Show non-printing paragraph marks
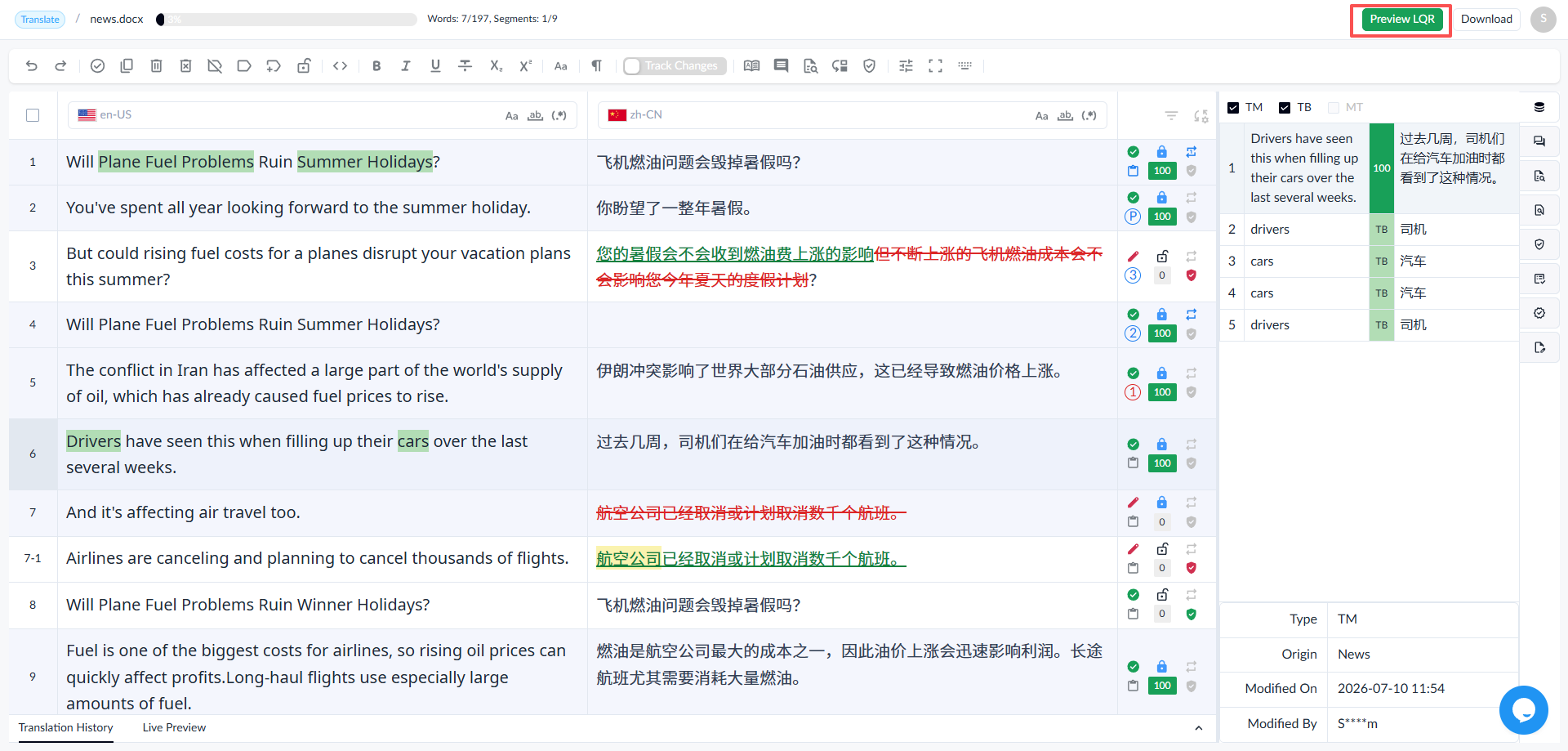Image resolution: width=1568 pixels, height=751 pixels. 597,66
